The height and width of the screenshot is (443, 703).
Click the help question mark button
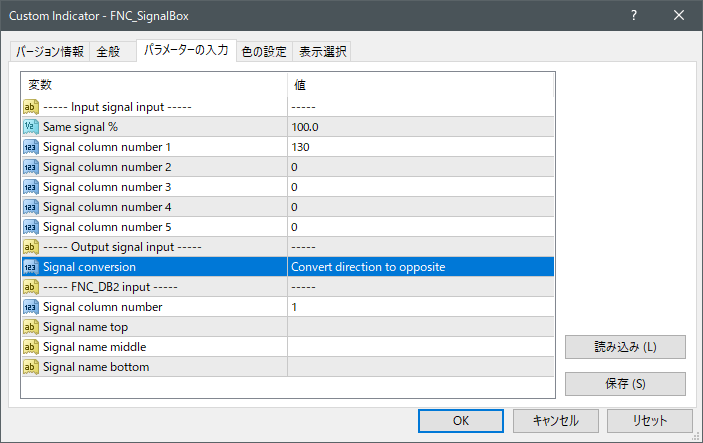click(x=633, y=16)
